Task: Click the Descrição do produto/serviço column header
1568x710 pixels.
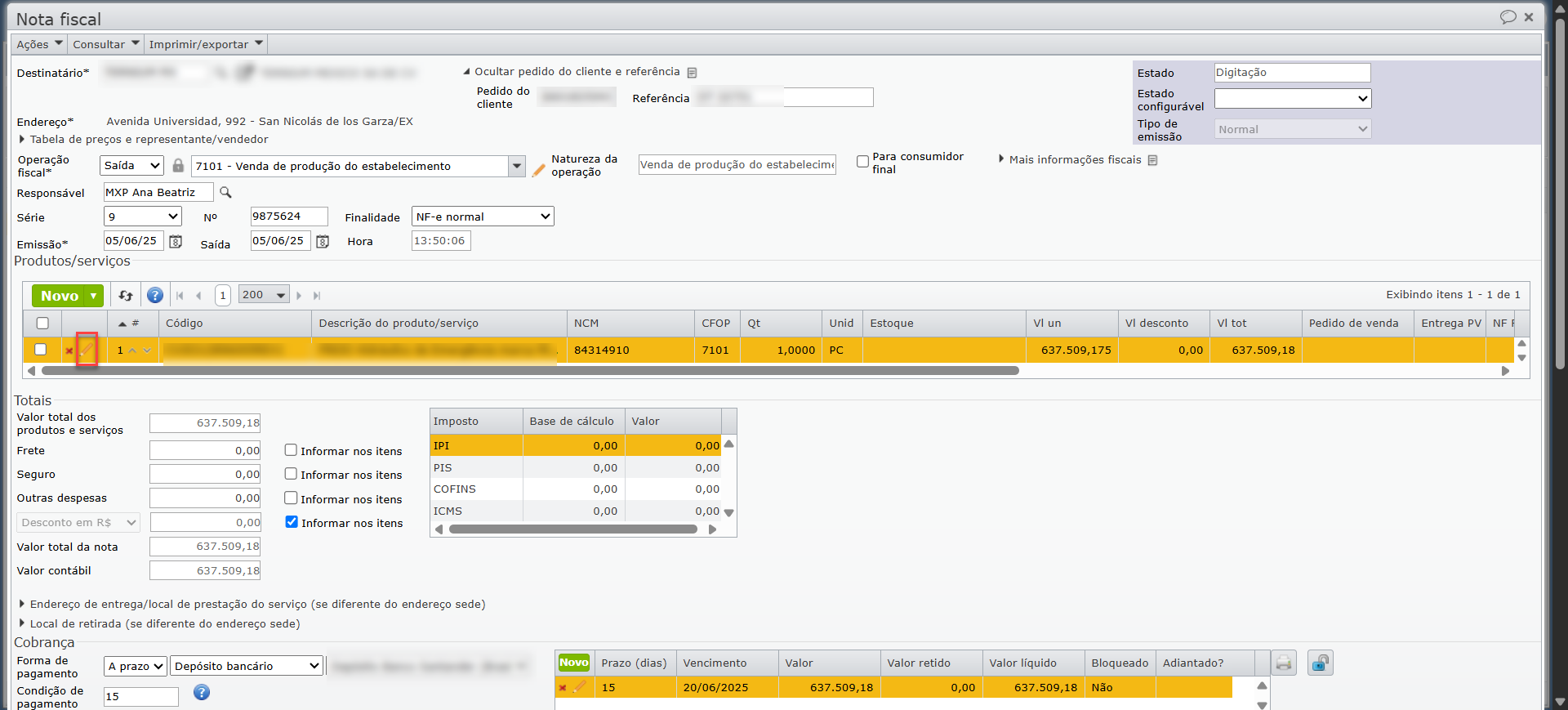Action: pos(439,324)
